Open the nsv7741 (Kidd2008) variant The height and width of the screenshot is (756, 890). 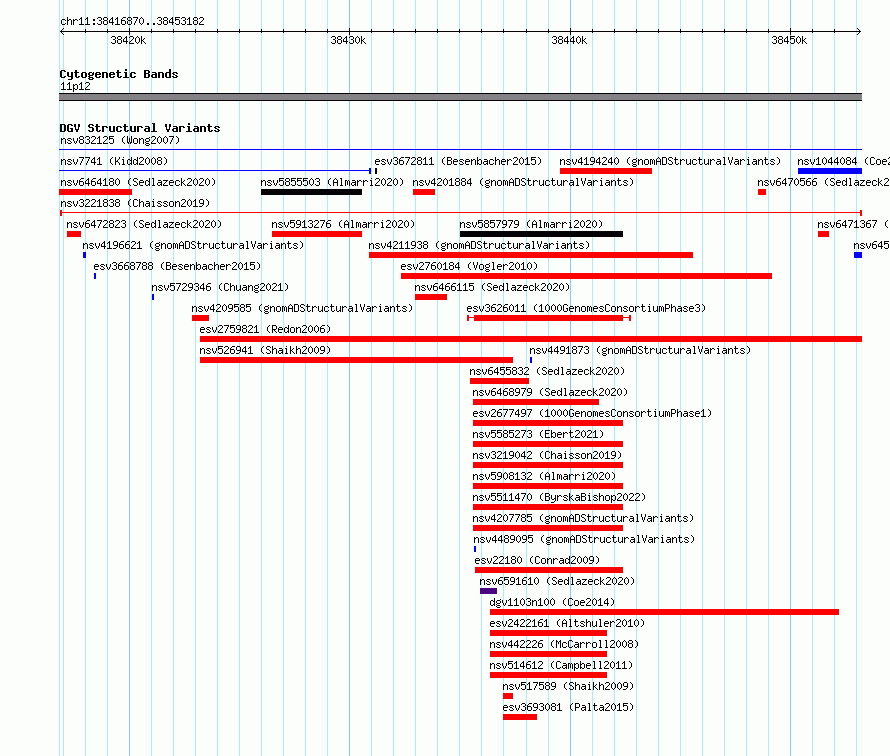coord(114,161)
